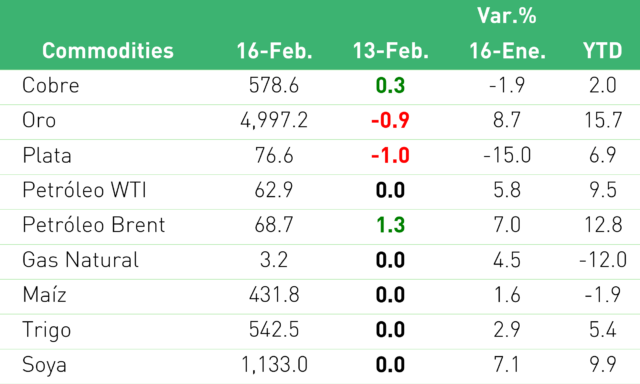The image size is (640, 384).
Task: Select Plata's -15.0 monthly variation
Action: pos(507,155)
